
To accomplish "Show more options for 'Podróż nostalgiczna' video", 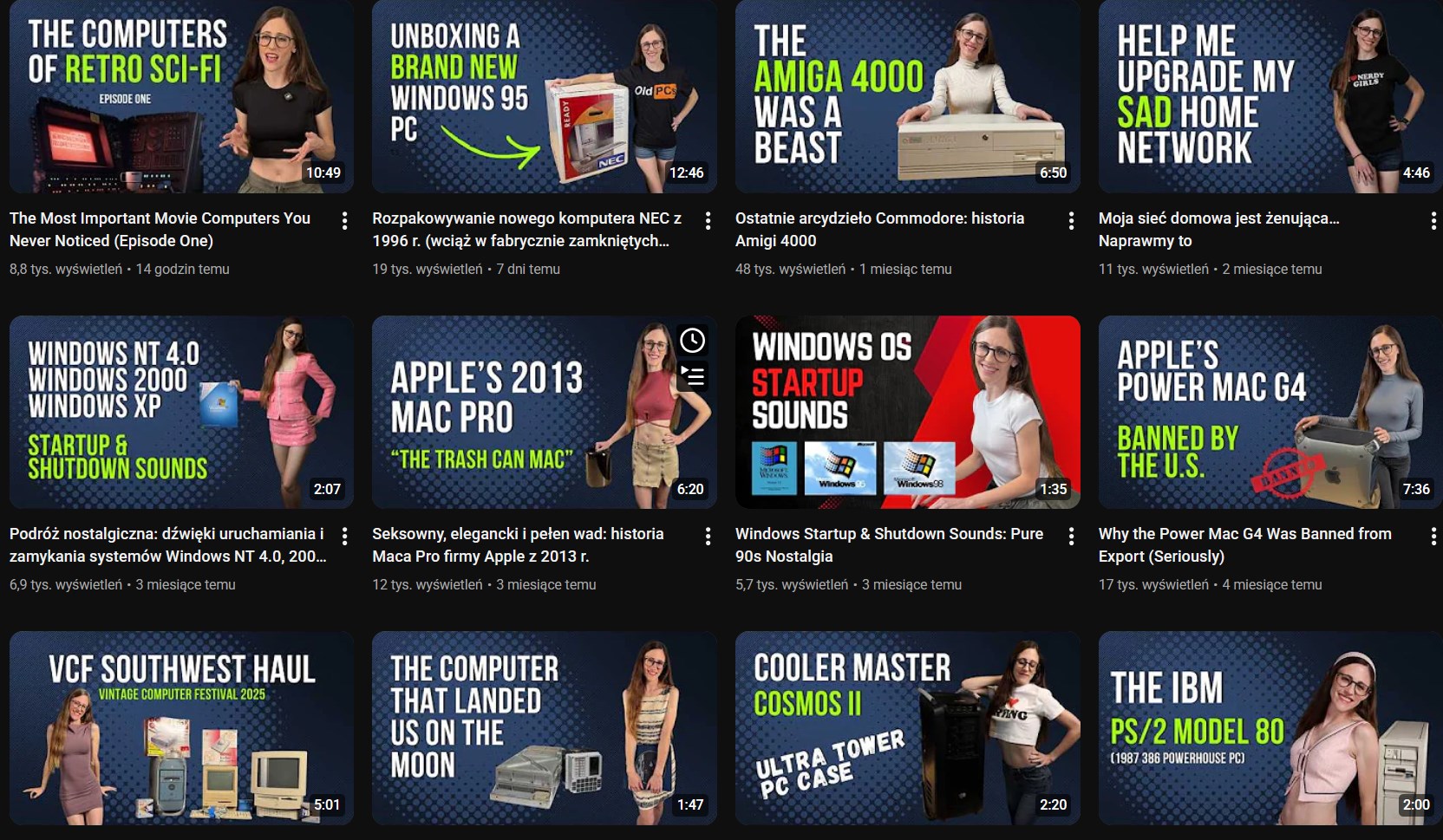I will click(345, 537).
